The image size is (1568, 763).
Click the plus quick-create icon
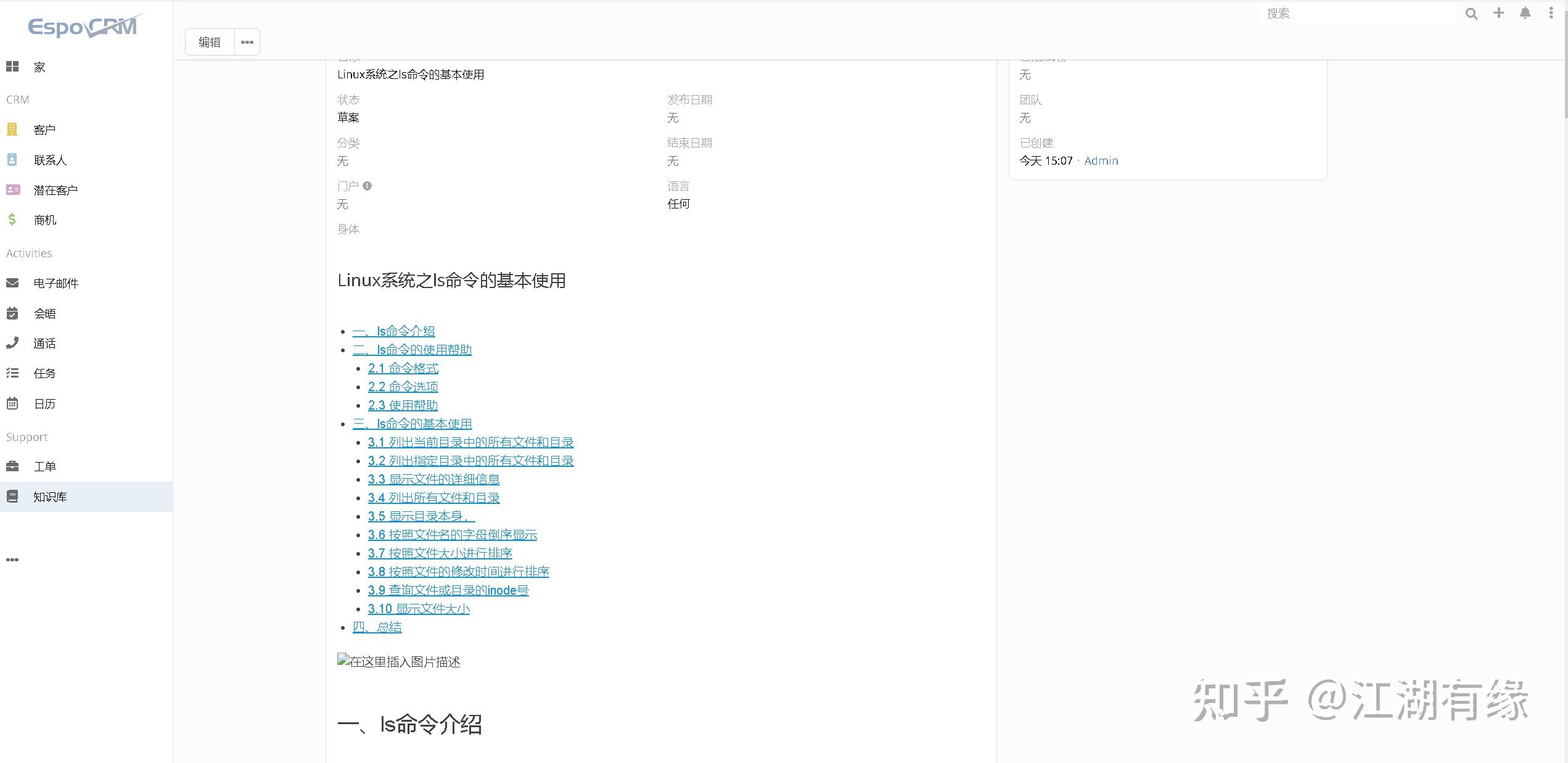pos(1498,13)
